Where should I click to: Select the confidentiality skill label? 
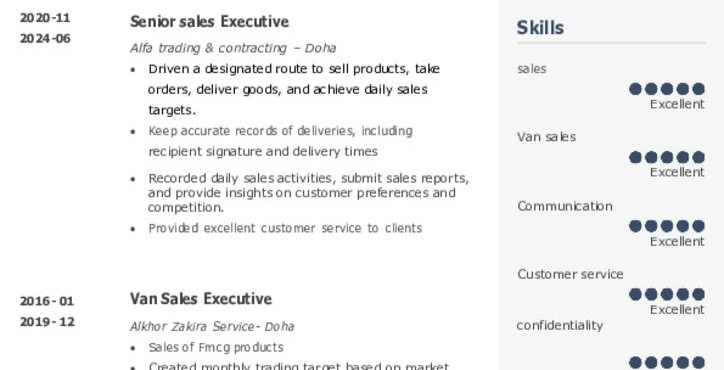click(x=560, y=326)
